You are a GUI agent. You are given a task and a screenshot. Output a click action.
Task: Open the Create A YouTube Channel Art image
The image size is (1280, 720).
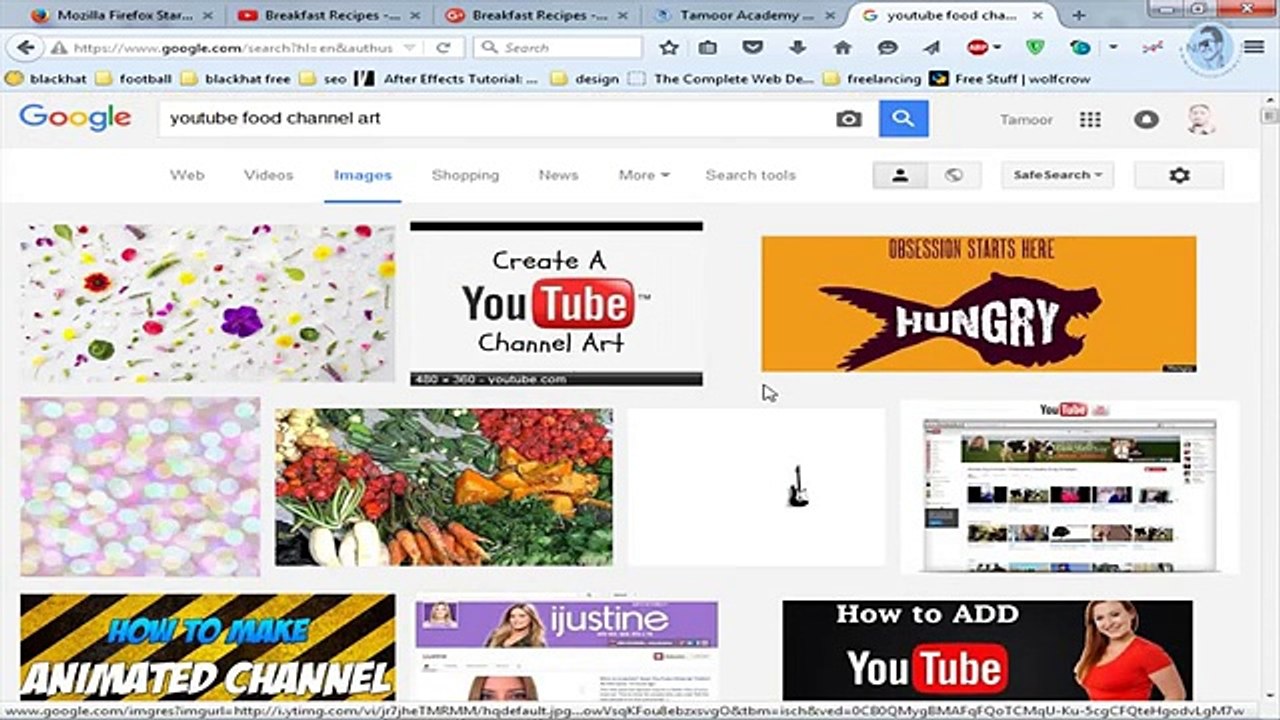click(556, 304)
